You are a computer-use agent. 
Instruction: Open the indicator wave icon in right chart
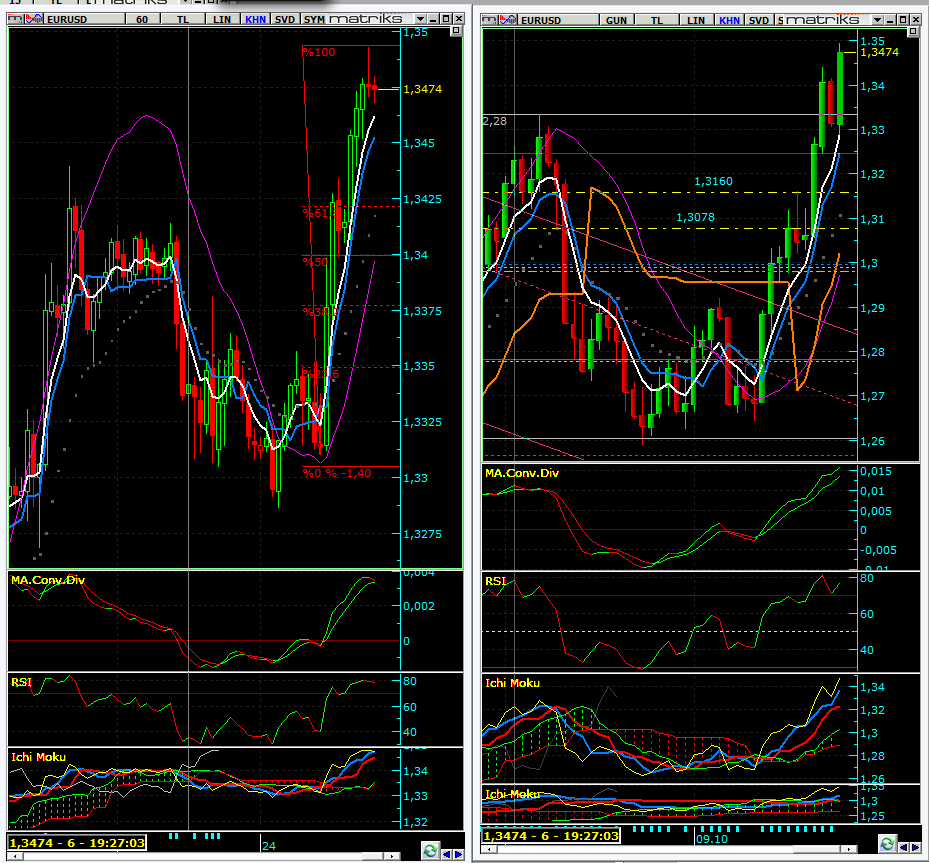[x=507, y=19]
